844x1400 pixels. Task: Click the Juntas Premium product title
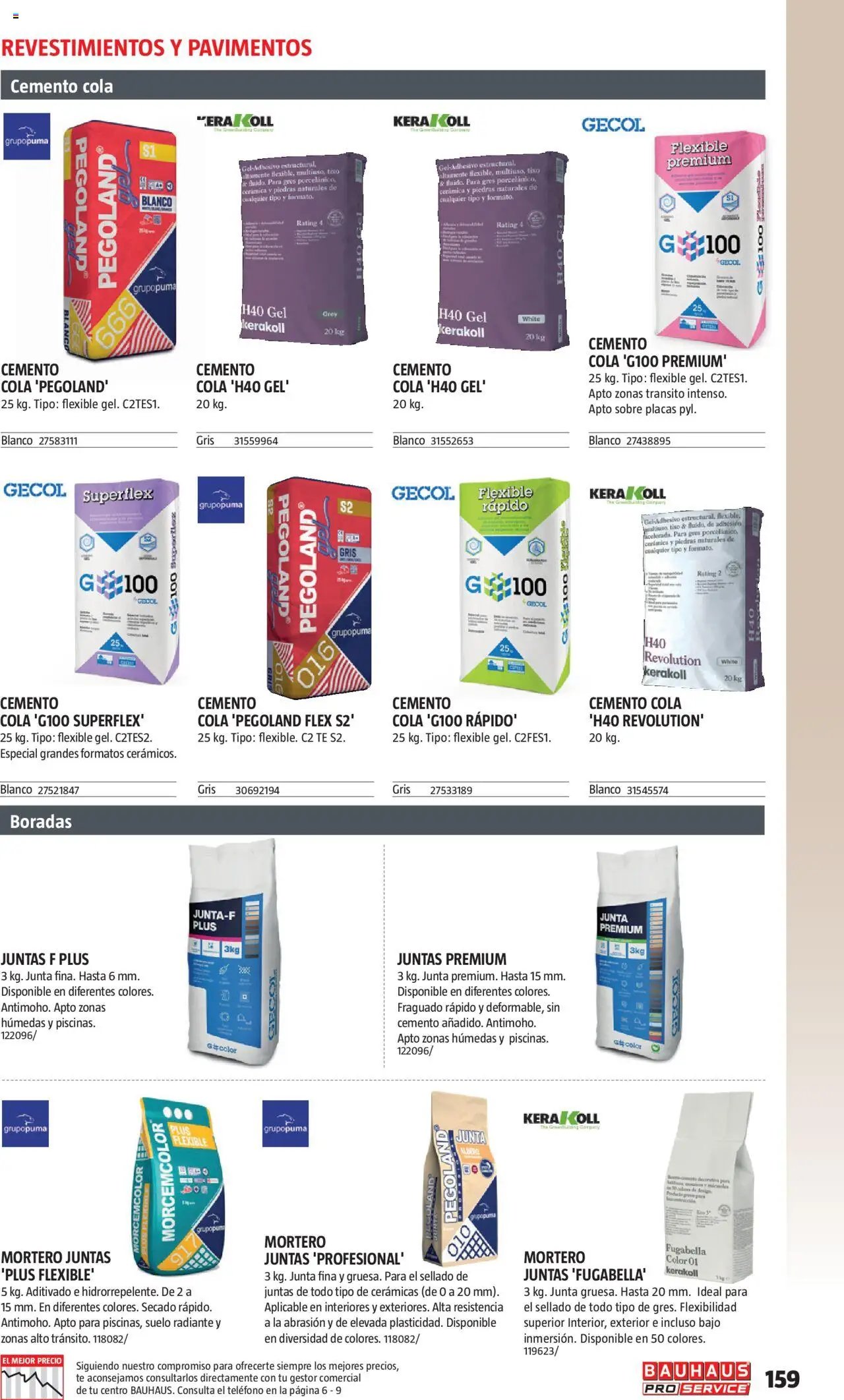coord(452,959)
